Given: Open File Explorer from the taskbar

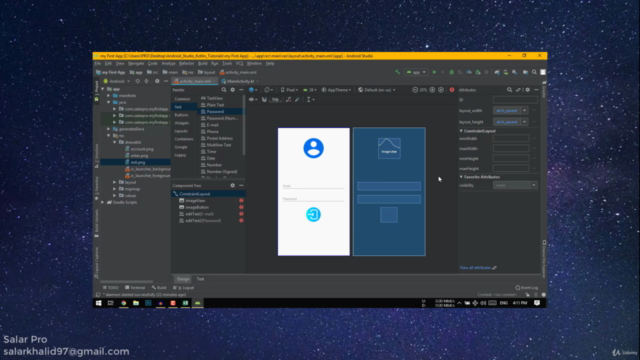Looking at the screenshot, I should [x=136, y=303].
